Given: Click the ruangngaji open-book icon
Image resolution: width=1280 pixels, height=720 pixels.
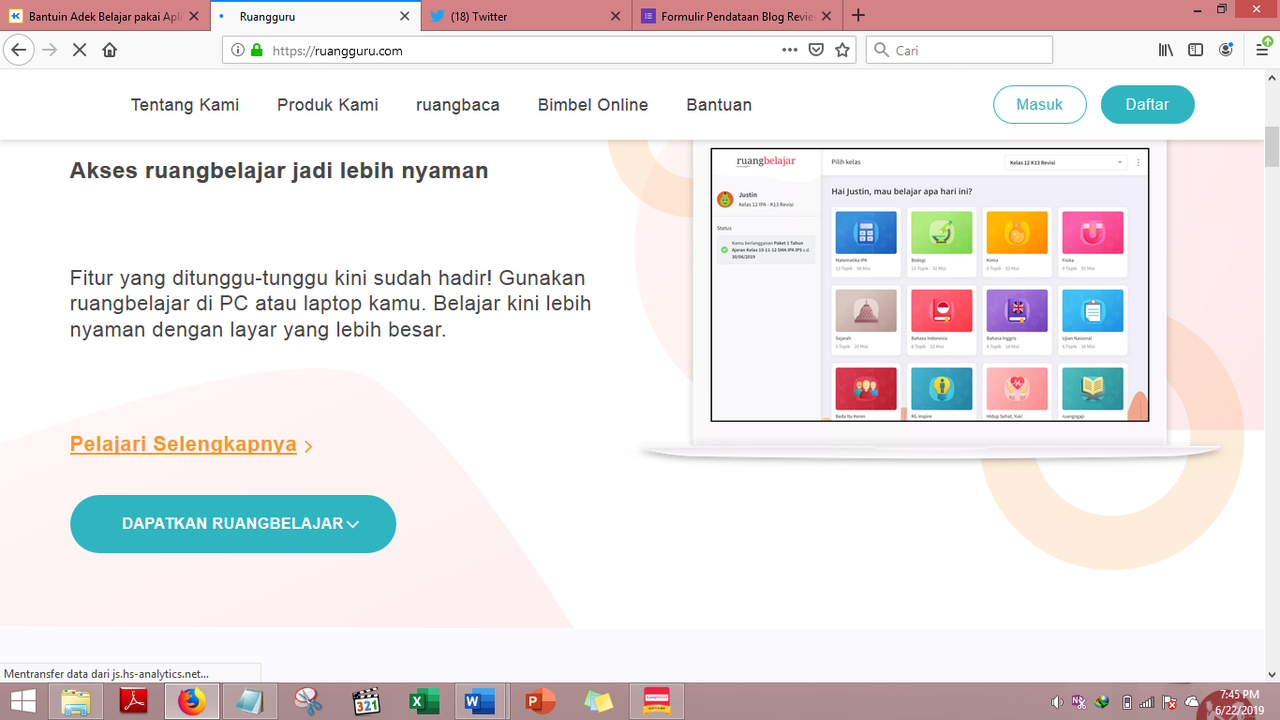Looking at the screenshot, I should 1091,390.
